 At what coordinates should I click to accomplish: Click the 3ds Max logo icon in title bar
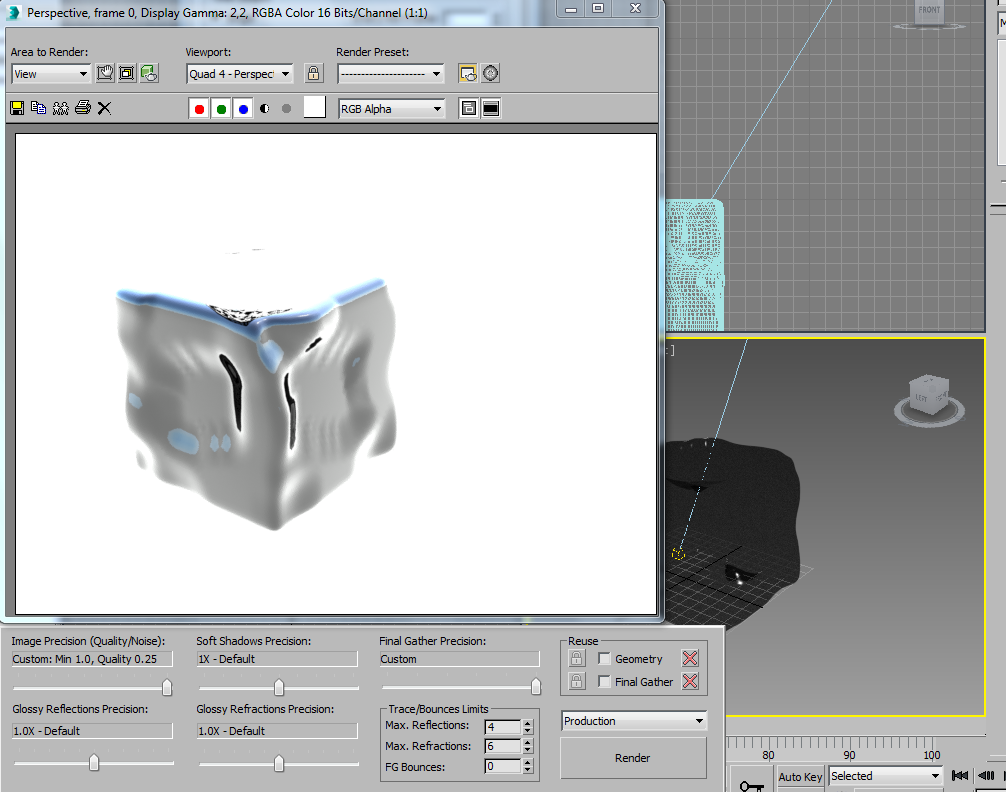(14, 12)
